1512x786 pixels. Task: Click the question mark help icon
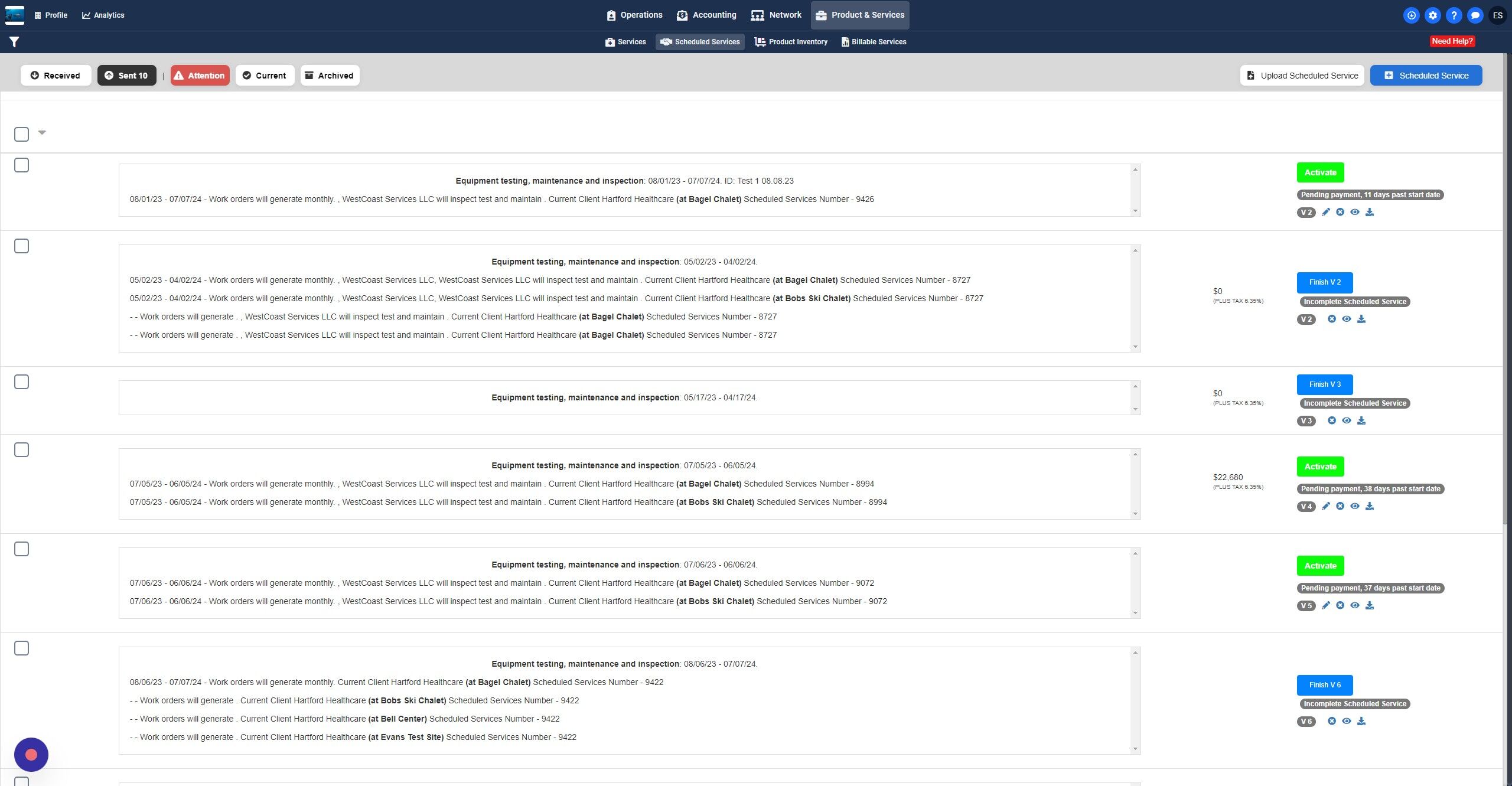point(1454,15)
